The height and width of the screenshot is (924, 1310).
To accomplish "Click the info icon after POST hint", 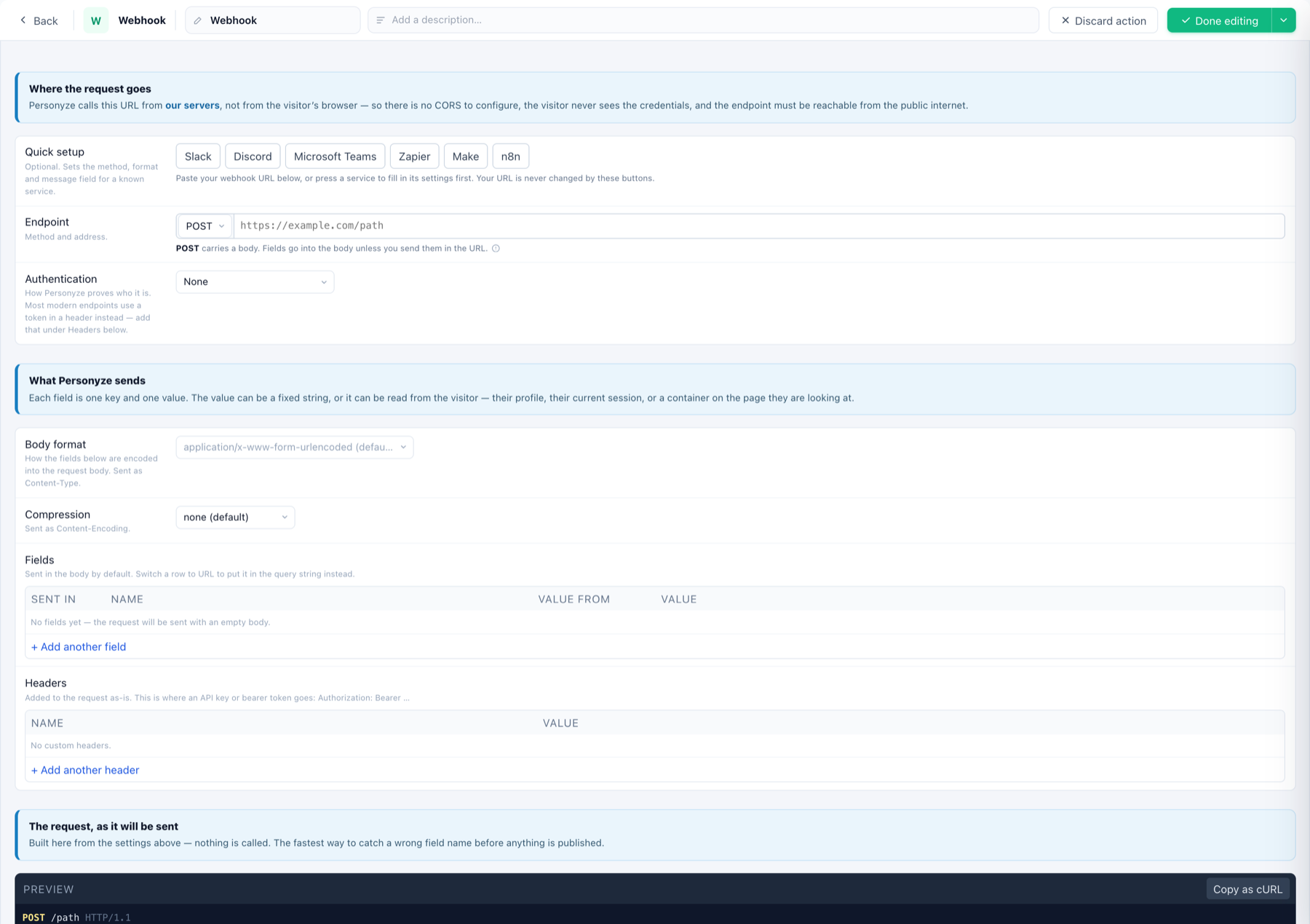I will pos(496,248).
